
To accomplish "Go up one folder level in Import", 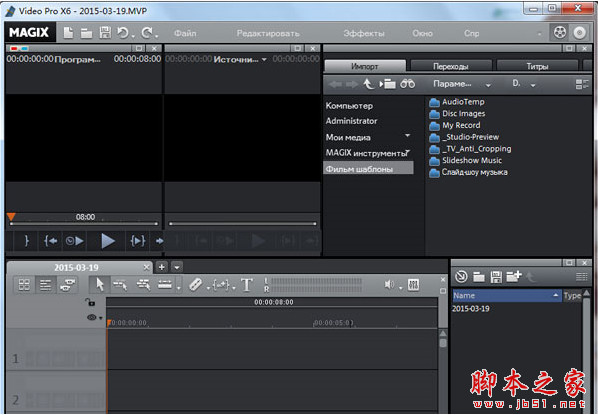I will click(x=368, y=84).
